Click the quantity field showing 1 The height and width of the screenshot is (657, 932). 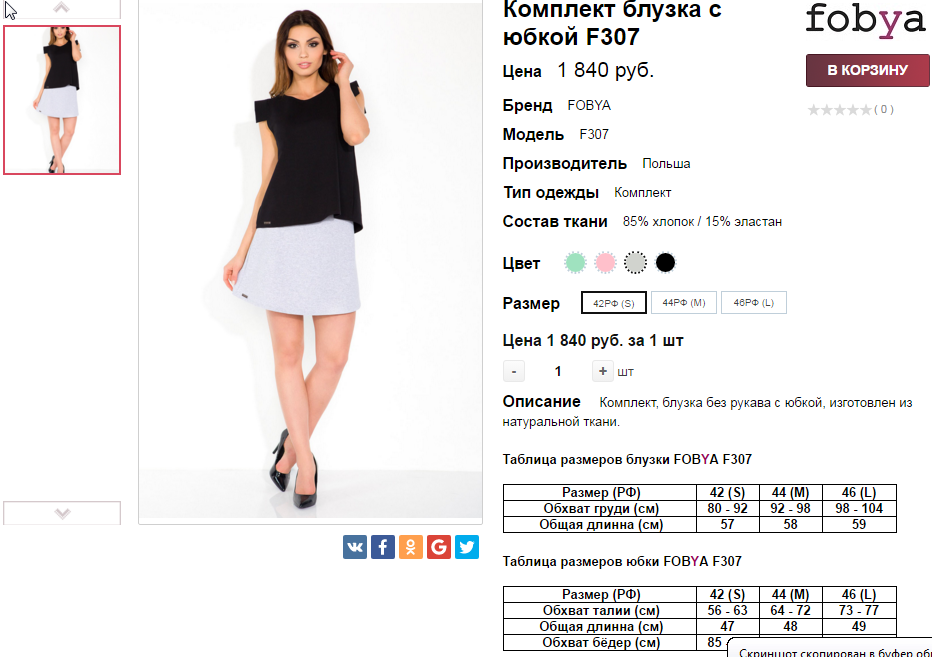pyautogui.click(x=558, y=372)
